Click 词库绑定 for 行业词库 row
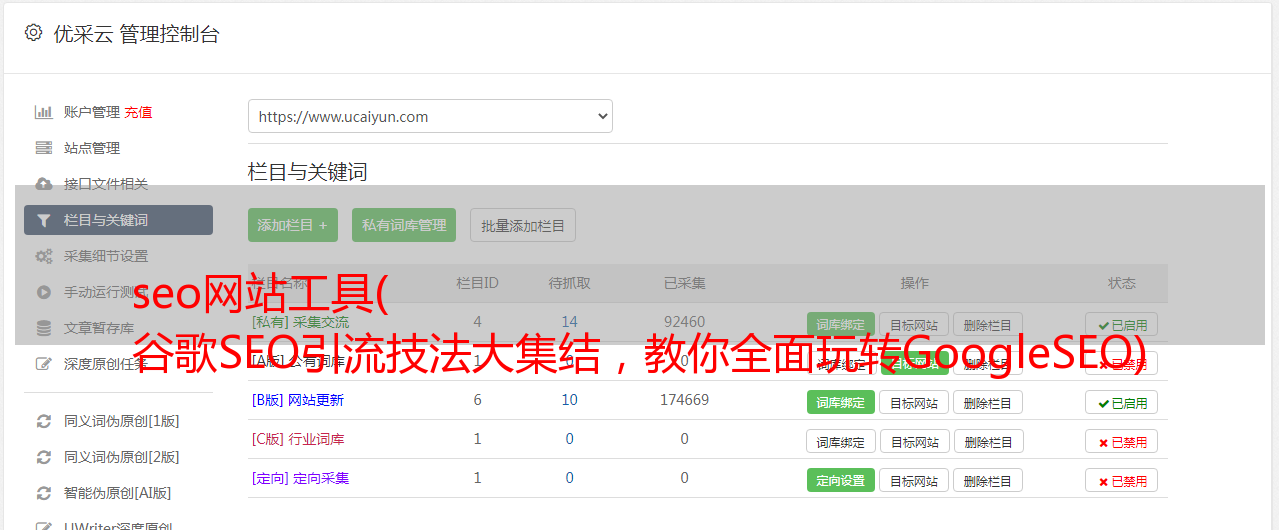 (x=841, y=441)
